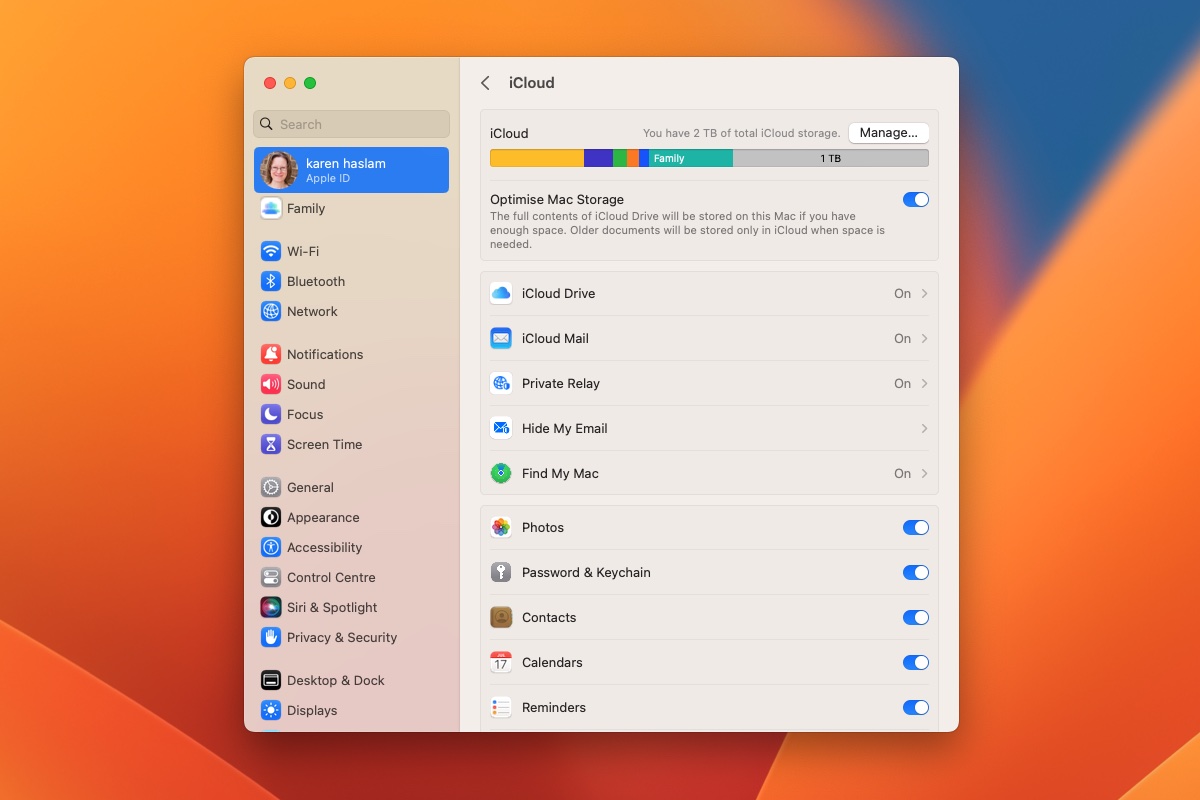Click the Desktop & Dock label
The image size is (1200, 800).
(x=336, y=680)
